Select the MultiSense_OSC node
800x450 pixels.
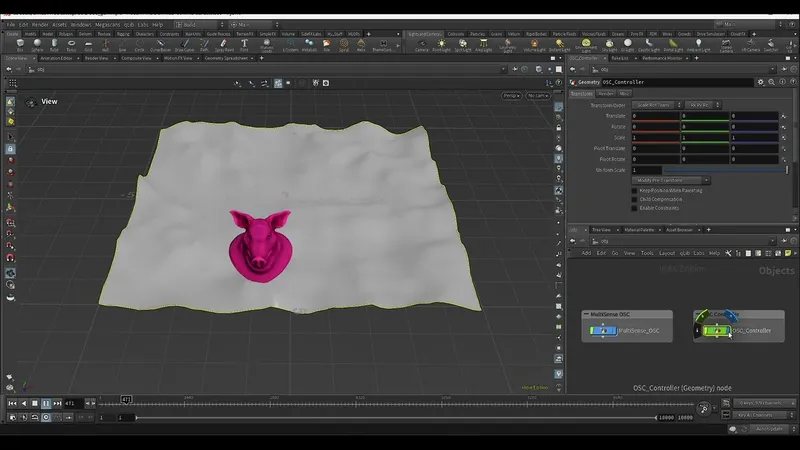point(603,331)
